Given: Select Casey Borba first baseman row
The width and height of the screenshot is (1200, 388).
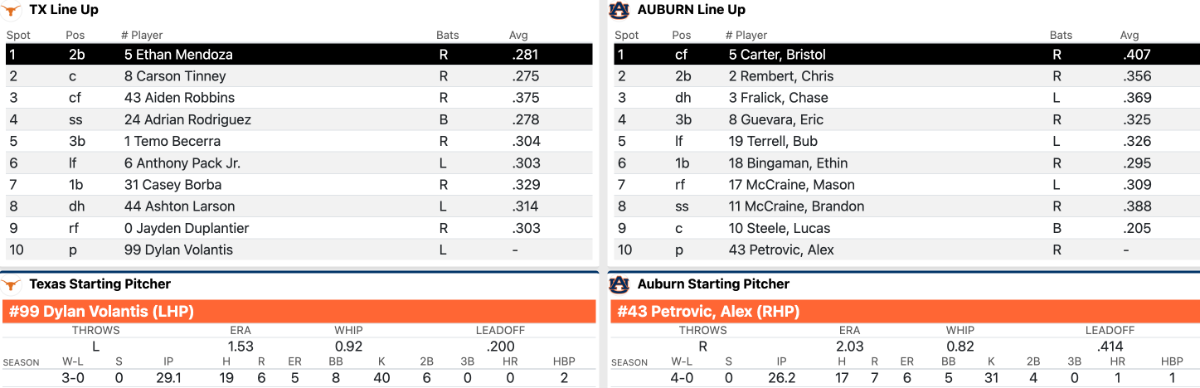Looking at the screenshot, I should (x=299, y=185).
